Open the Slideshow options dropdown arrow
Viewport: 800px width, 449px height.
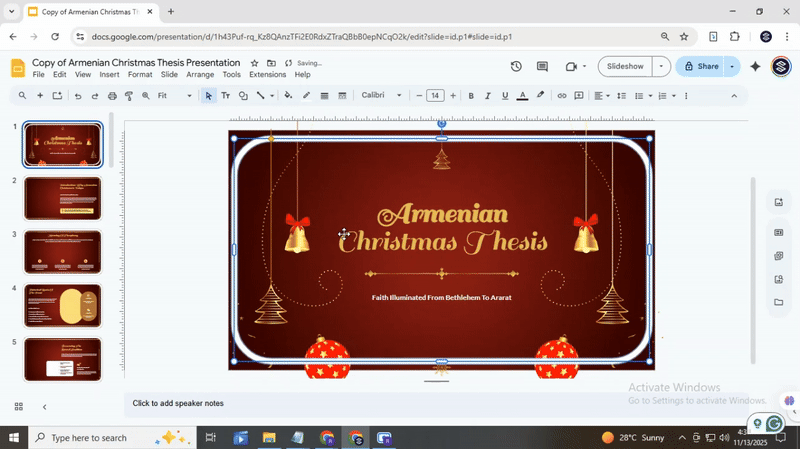point(660,66)
